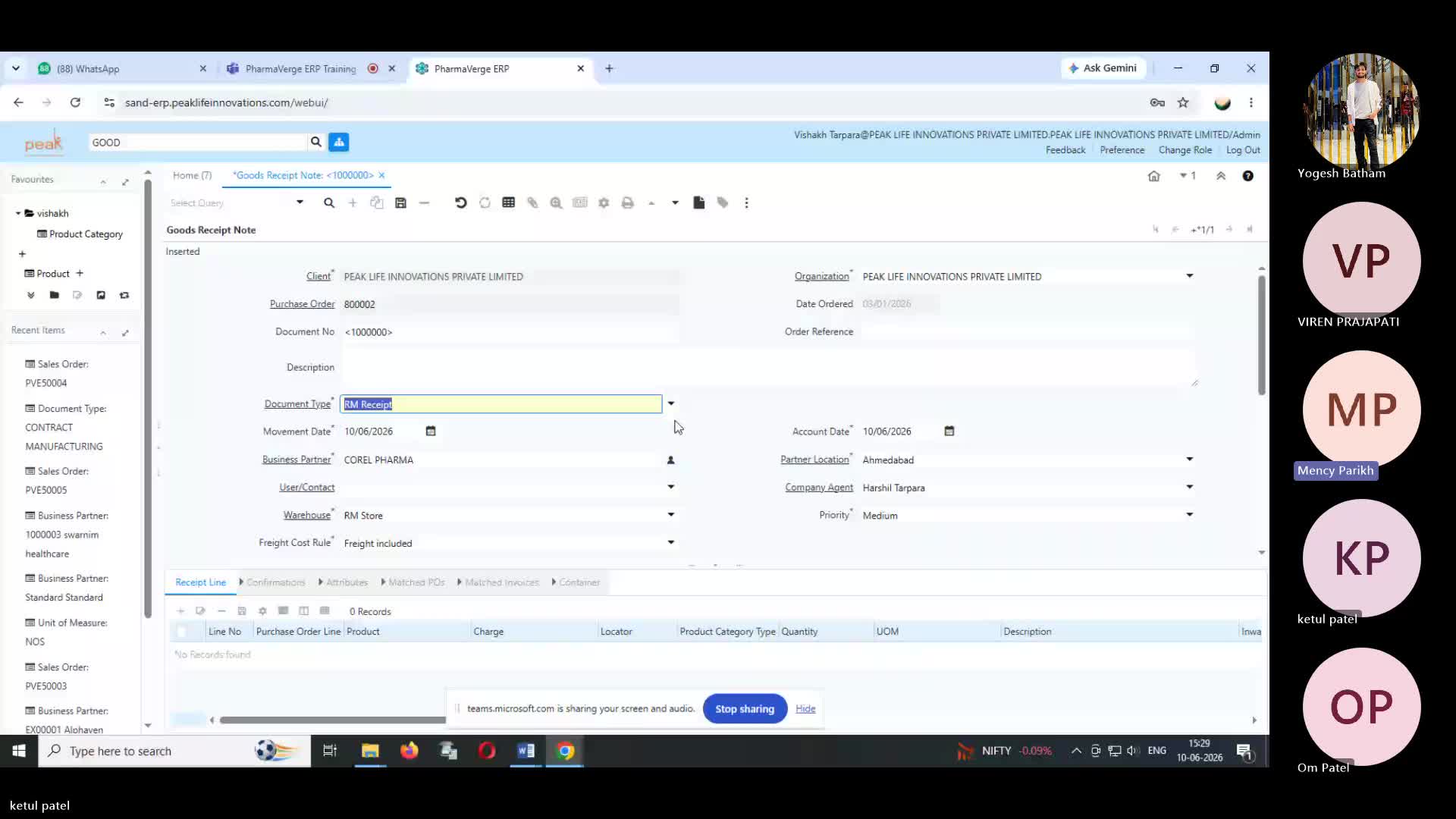Image resolution: width=1456 pixels, height=819 pixels.
Task: Switch to the Attributes tab
Action: pyautogui.click(x=347, y=582)
